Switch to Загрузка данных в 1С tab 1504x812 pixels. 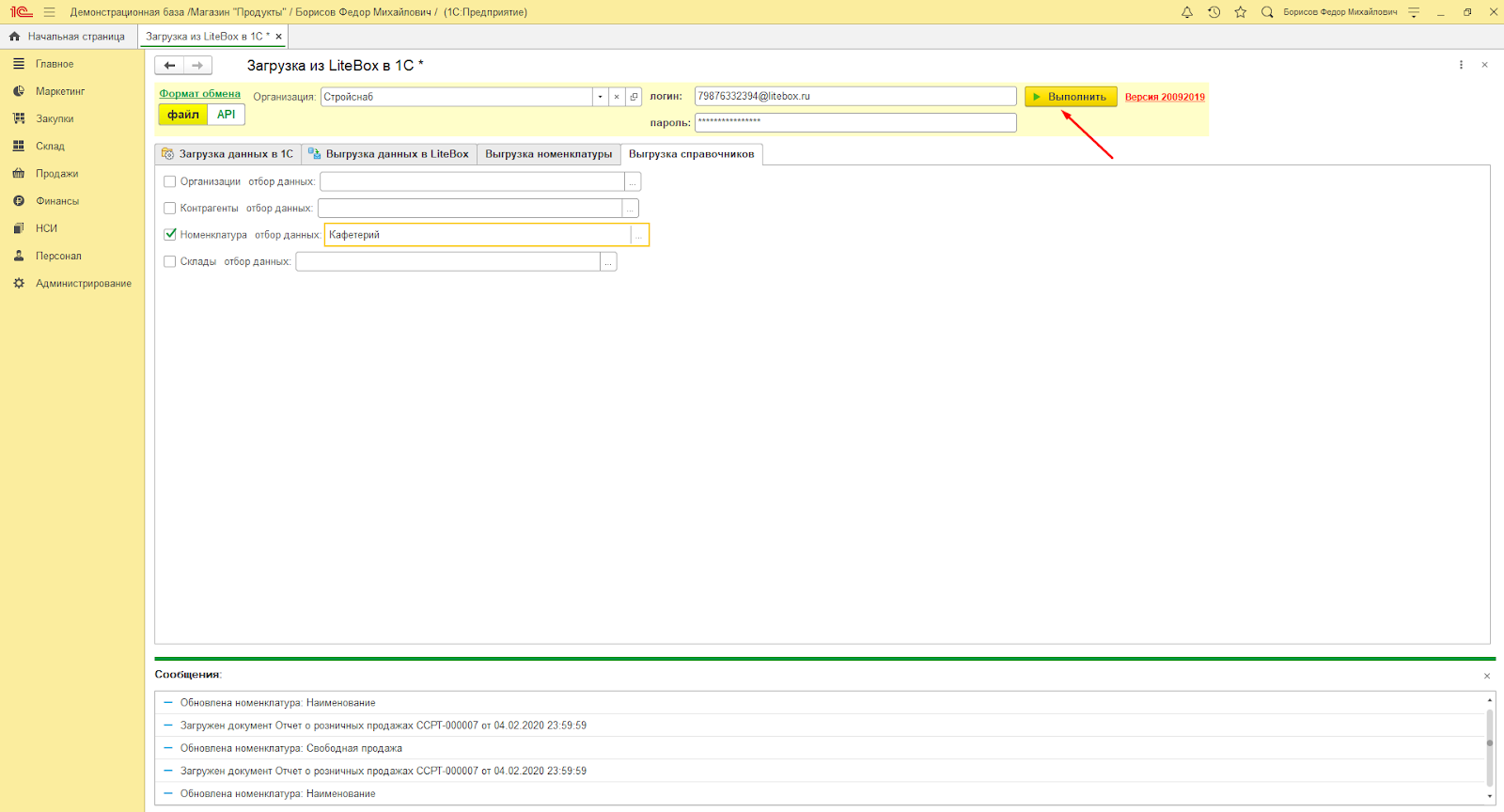click(227, 154)
